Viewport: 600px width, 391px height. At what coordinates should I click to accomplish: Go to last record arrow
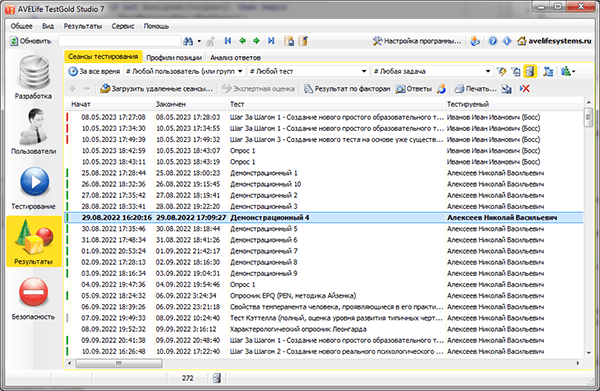(271, 41)
